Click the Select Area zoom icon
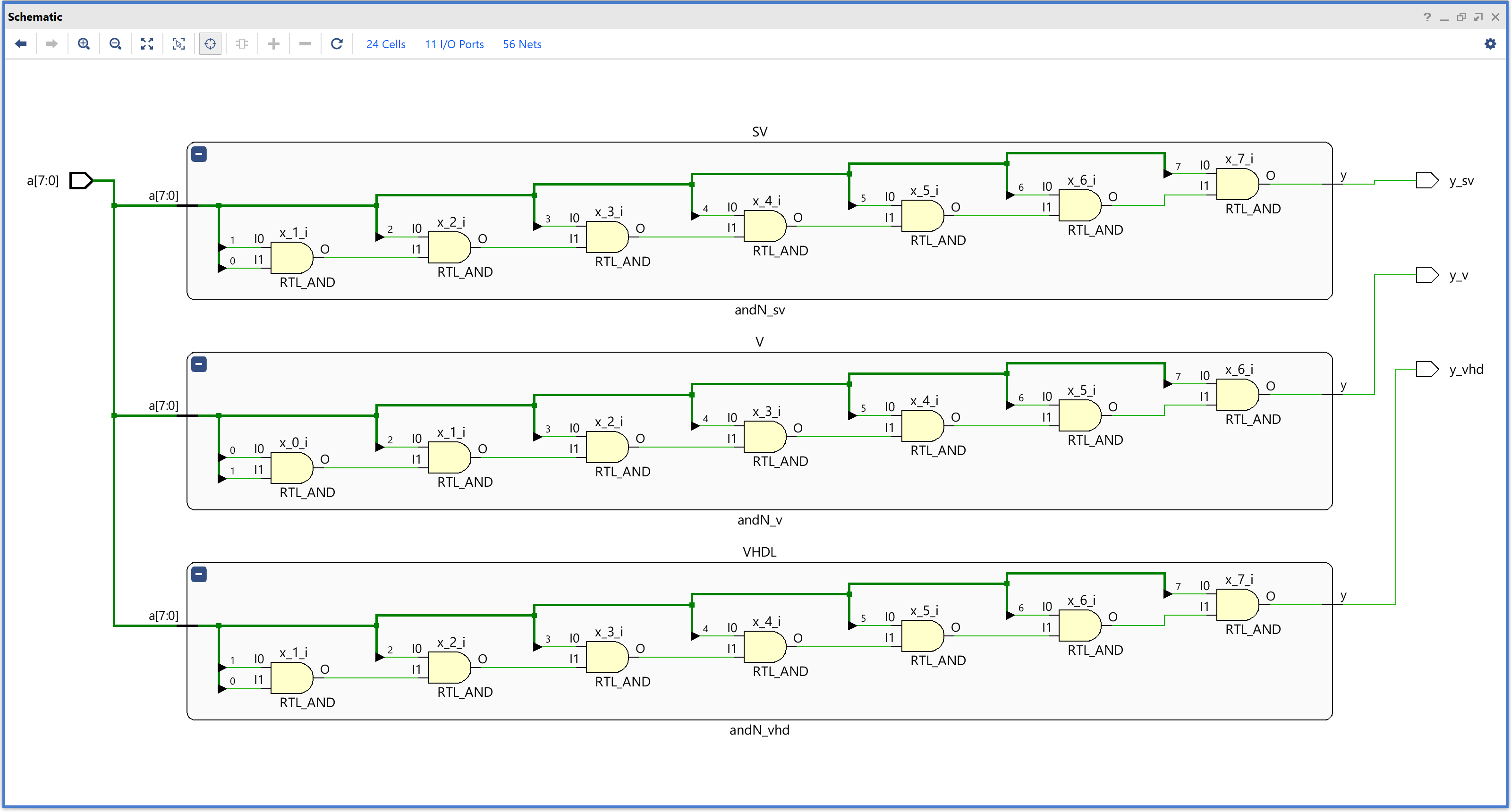Screen dimensions: 1511x812 pos(179,44)
